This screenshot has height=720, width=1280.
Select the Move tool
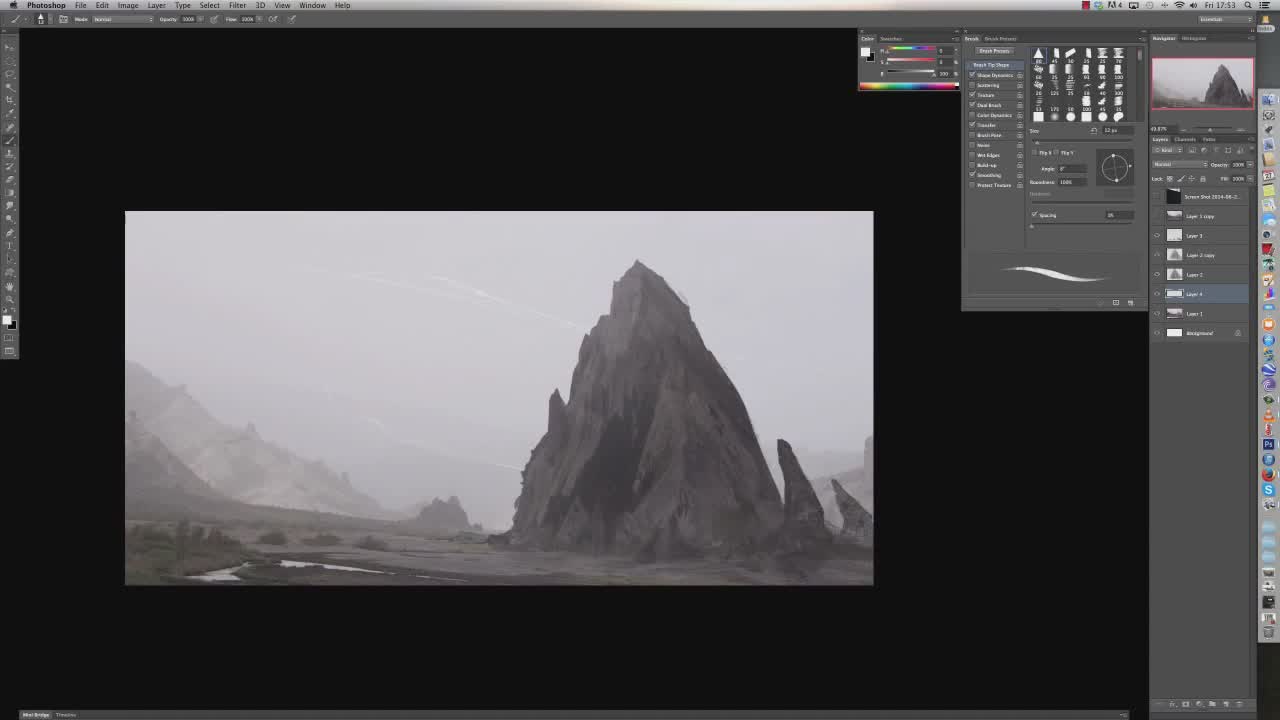(x=10, y=48)
